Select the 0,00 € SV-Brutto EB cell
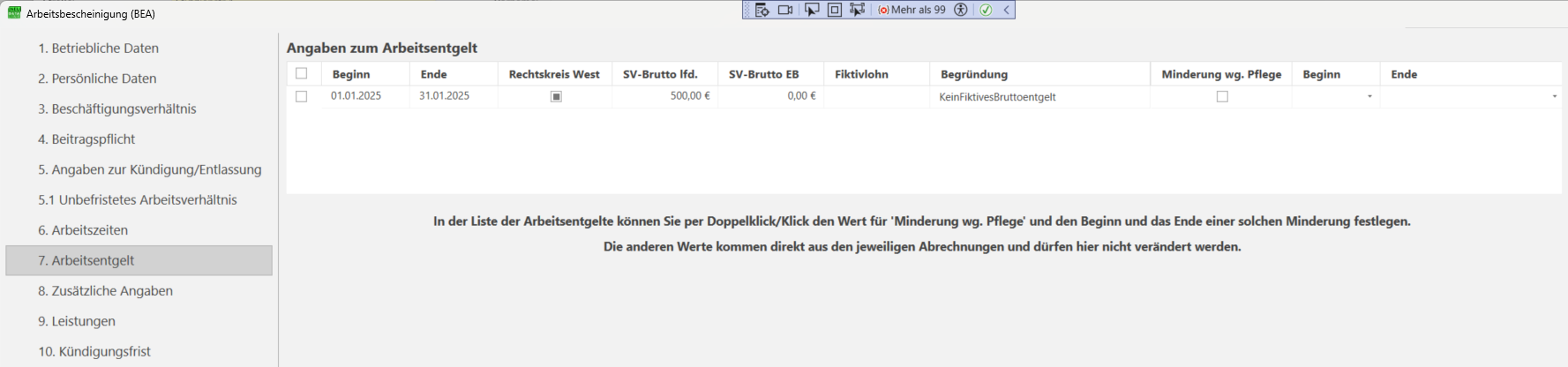Screen dimensions: 1568x367 point(770,96)
